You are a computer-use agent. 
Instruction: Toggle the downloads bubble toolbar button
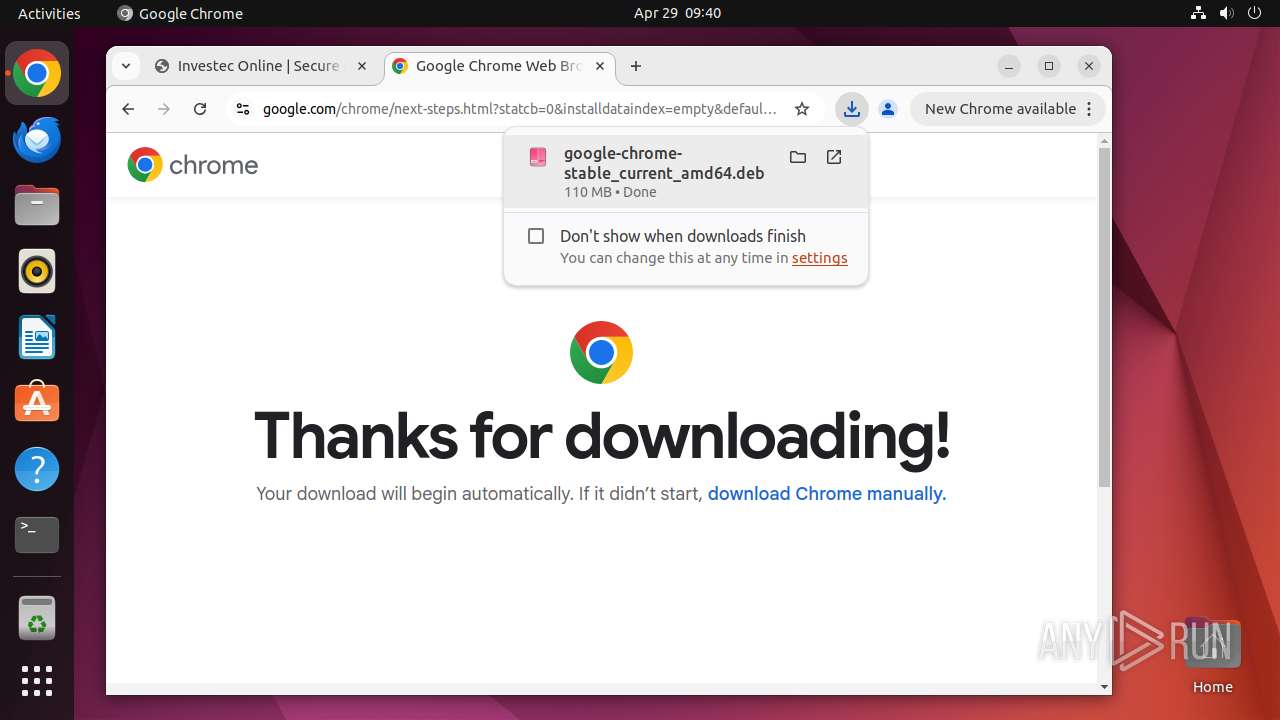tap(851, 109)
